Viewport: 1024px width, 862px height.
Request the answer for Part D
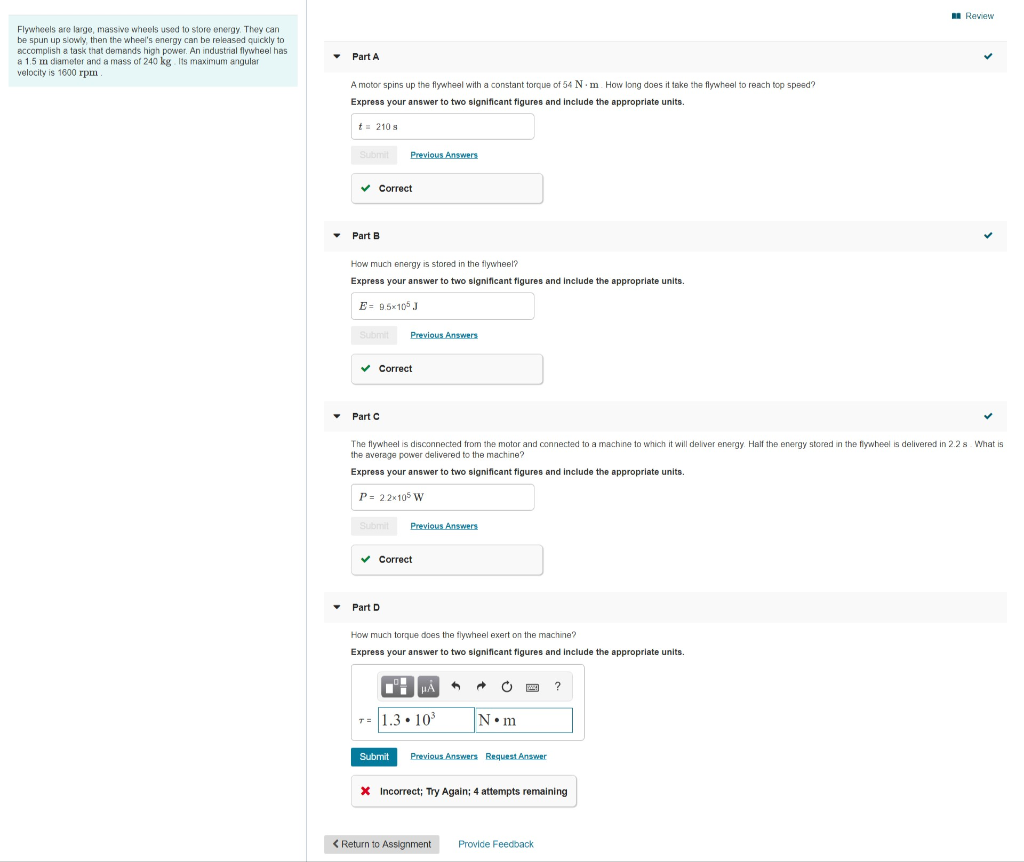point(516,756)
